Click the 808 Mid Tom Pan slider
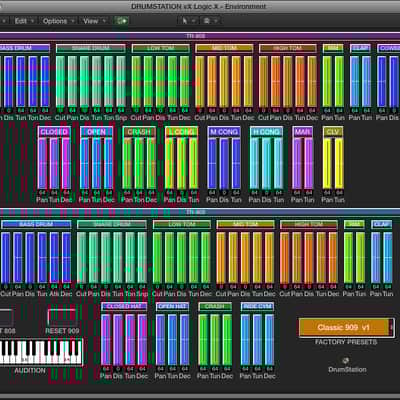The height and width of the screenshot is (400, 400). (212, 81)
